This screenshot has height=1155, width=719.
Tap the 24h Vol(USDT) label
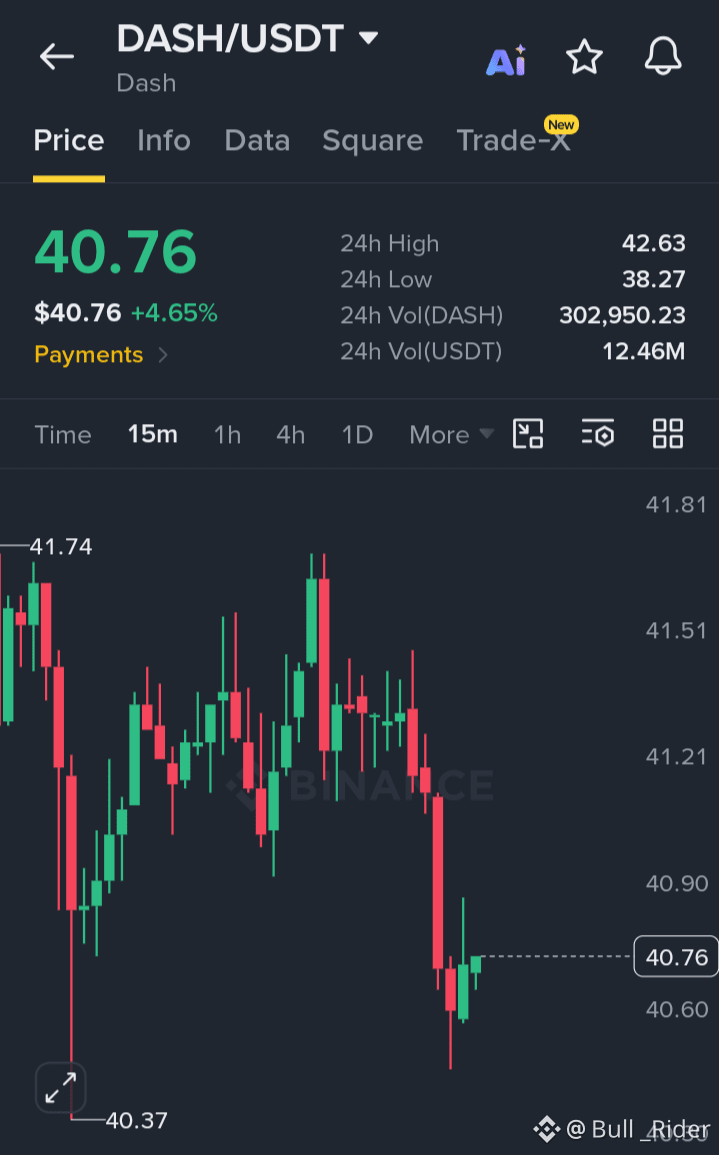point(421,351)
